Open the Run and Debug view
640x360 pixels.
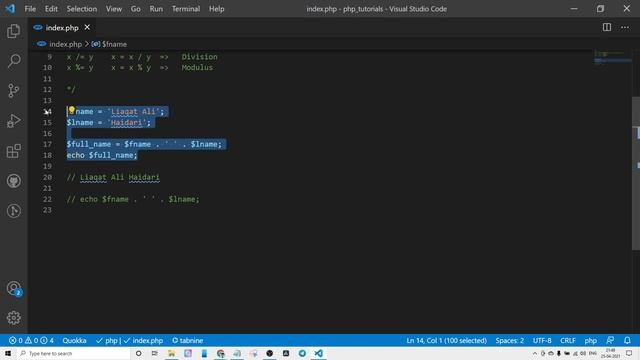(x=13, y=121)
